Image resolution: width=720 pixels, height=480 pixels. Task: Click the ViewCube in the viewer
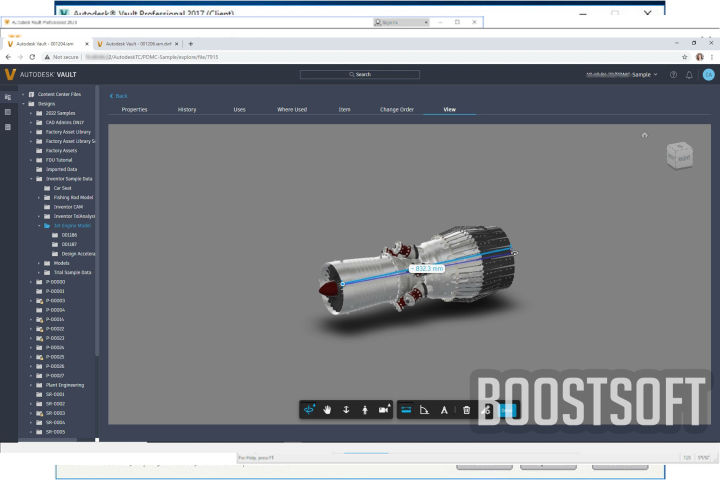pyautogui.click(x=680, y=156)
